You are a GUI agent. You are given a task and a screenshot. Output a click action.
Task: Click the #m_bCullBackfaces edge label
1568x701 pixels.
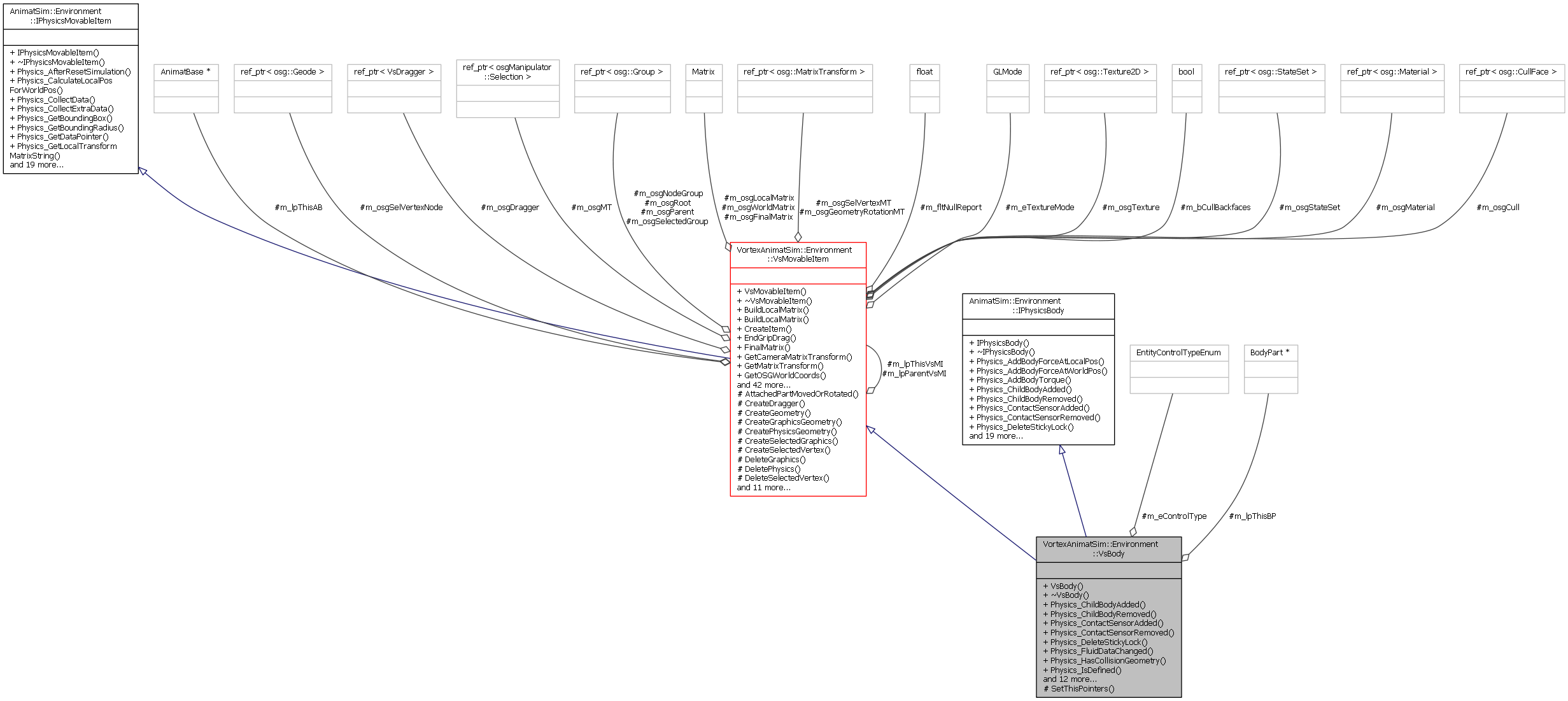click(1215, 208)
